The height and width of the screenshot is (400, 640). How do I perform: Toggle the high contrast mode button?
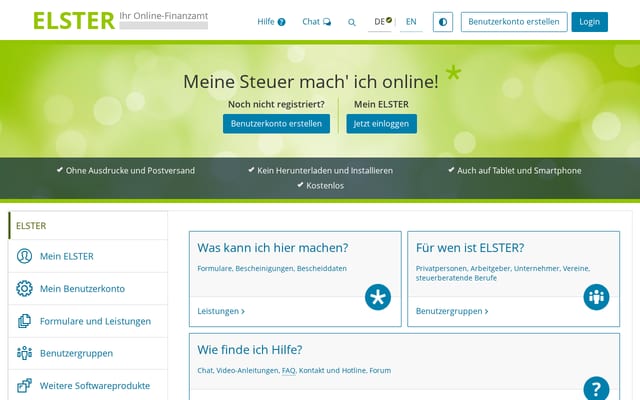(x=442, y=22)
